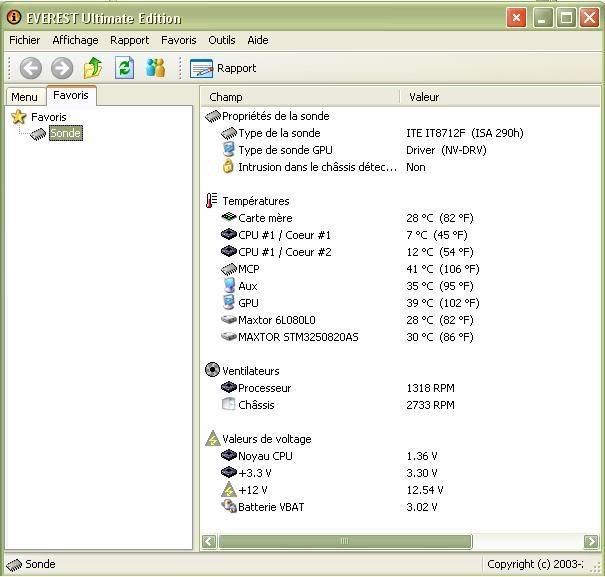Viewport: 605px width, 577px height.
Task: Open the users toolbar icon
Action: 155,68
